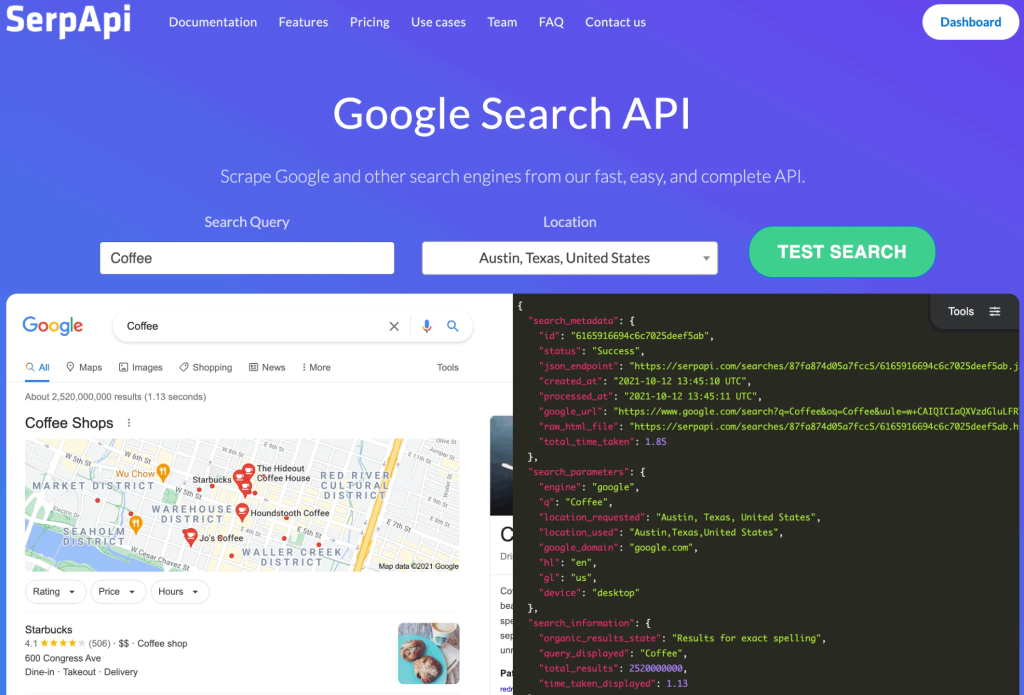Click Tools under the Google search bar

point(448,367)
